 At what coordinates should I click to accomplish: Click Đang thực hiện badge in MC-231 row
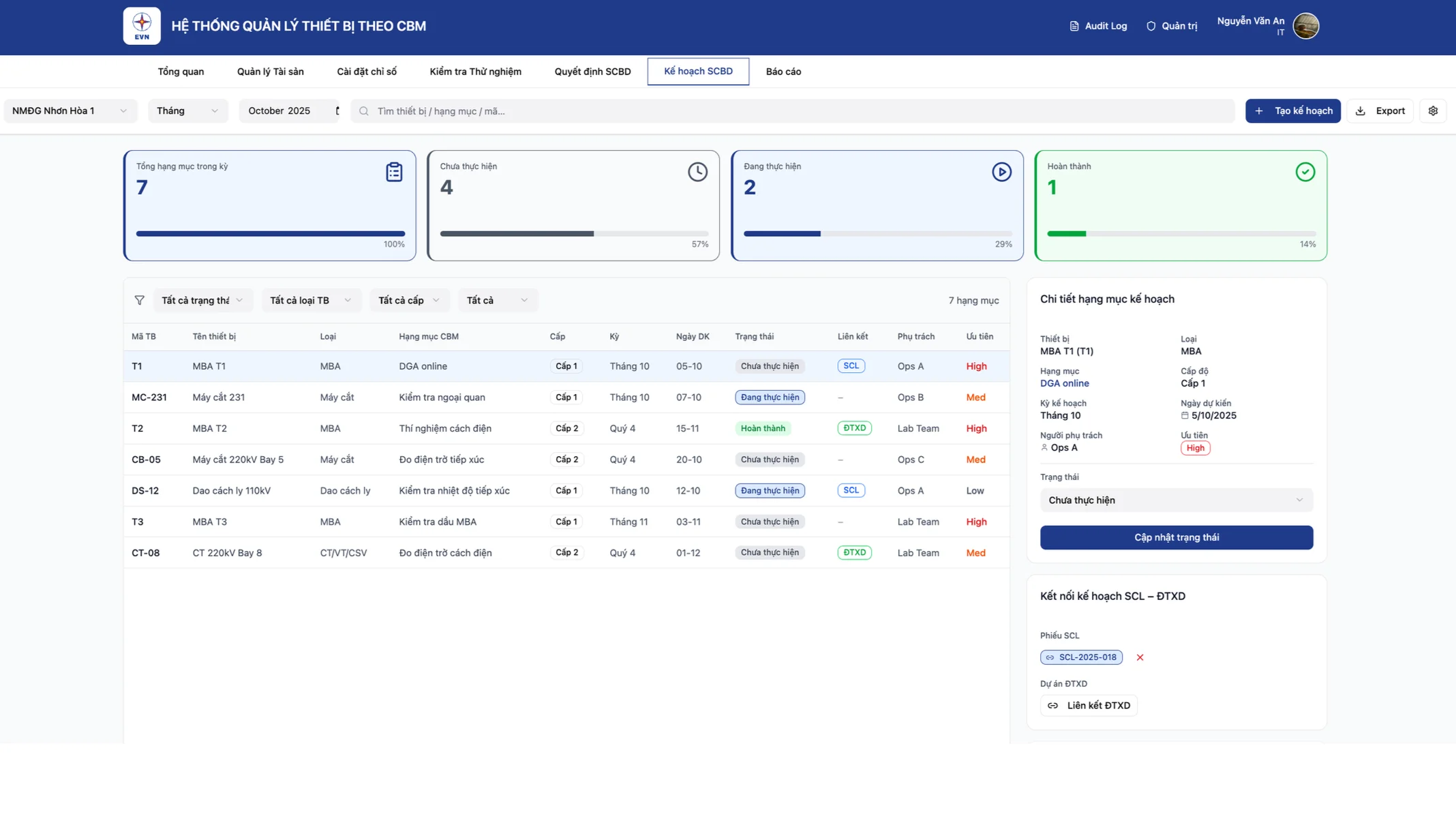coord(770,397)
